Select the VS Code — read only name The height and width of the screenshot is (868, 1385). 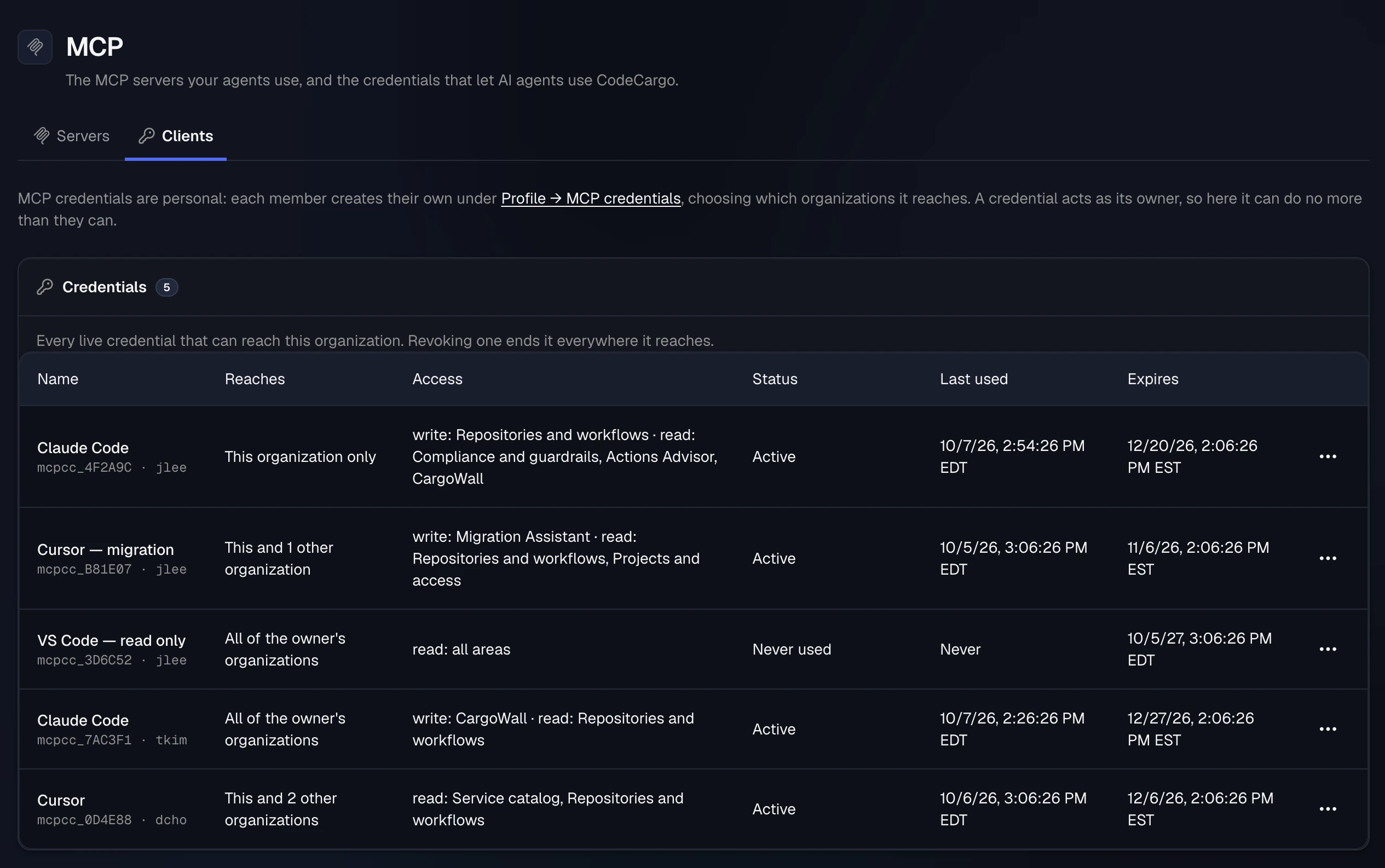(x=111, y=640)
